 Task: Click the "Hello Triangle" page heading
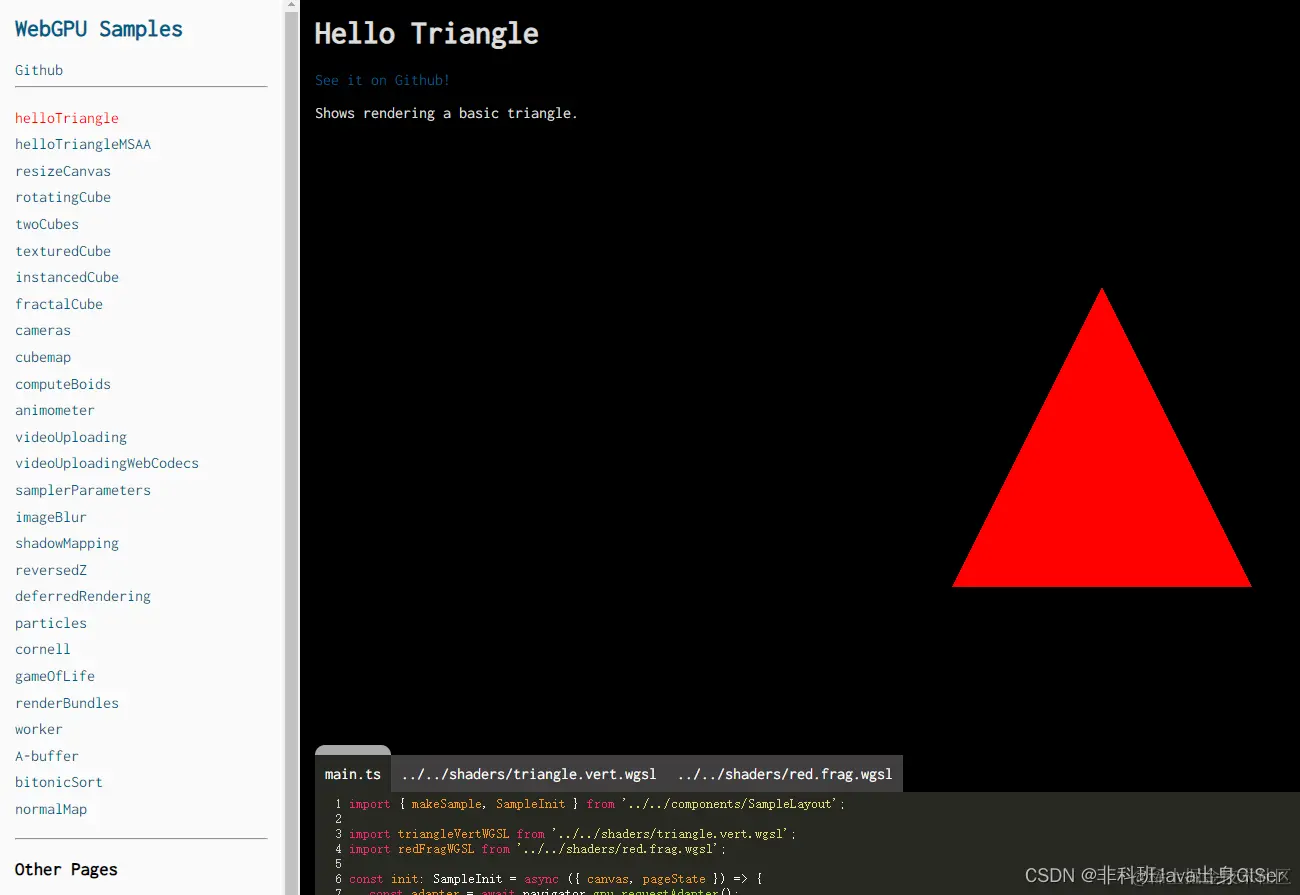pos(427,33)
